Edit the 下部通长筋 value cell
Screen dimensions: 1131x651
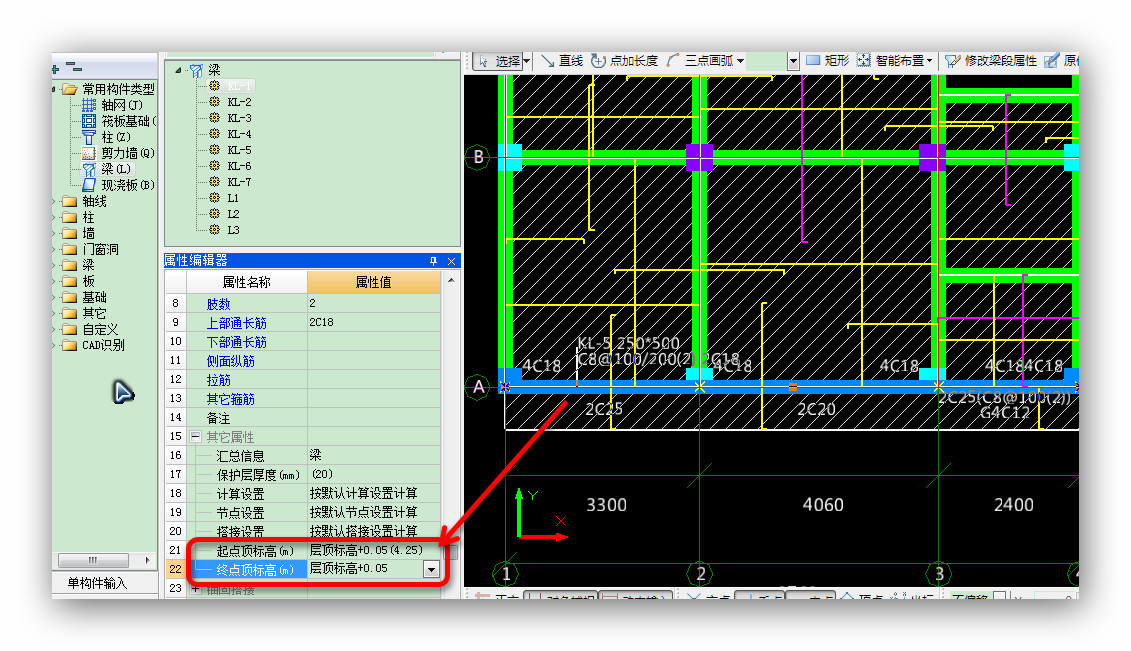[x=374, y=342]
